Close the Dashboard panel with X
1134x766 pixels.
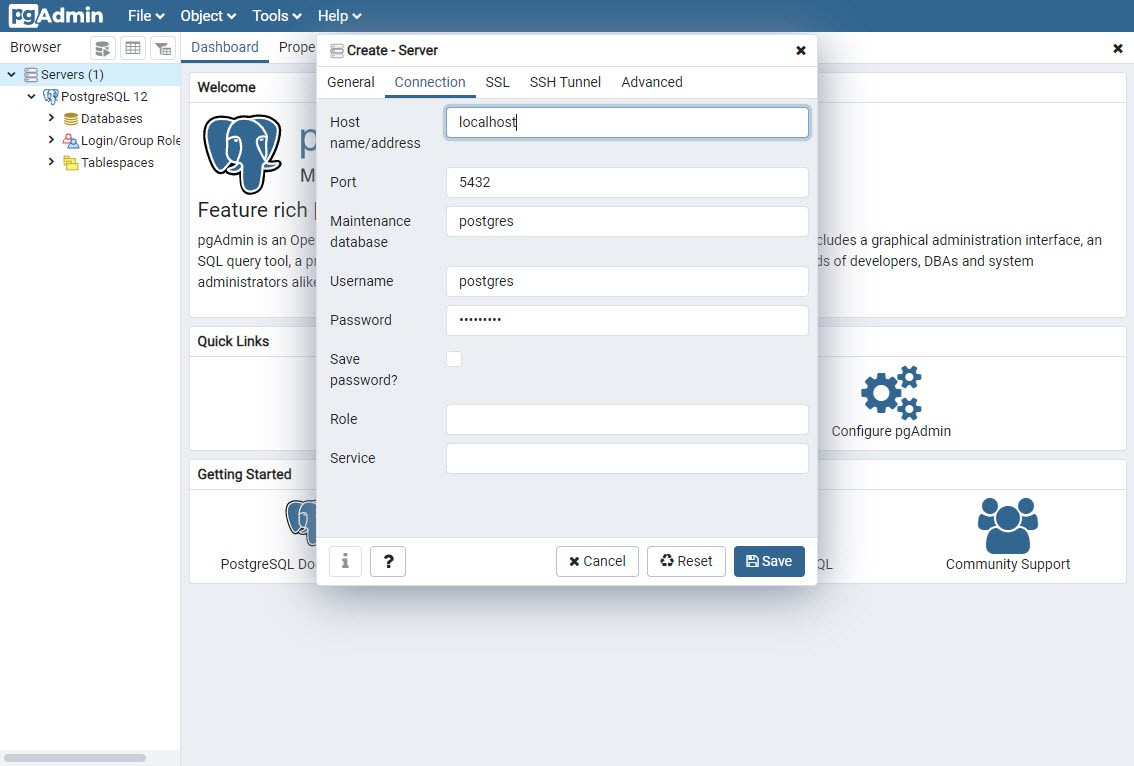click(x=1117, y=48)
